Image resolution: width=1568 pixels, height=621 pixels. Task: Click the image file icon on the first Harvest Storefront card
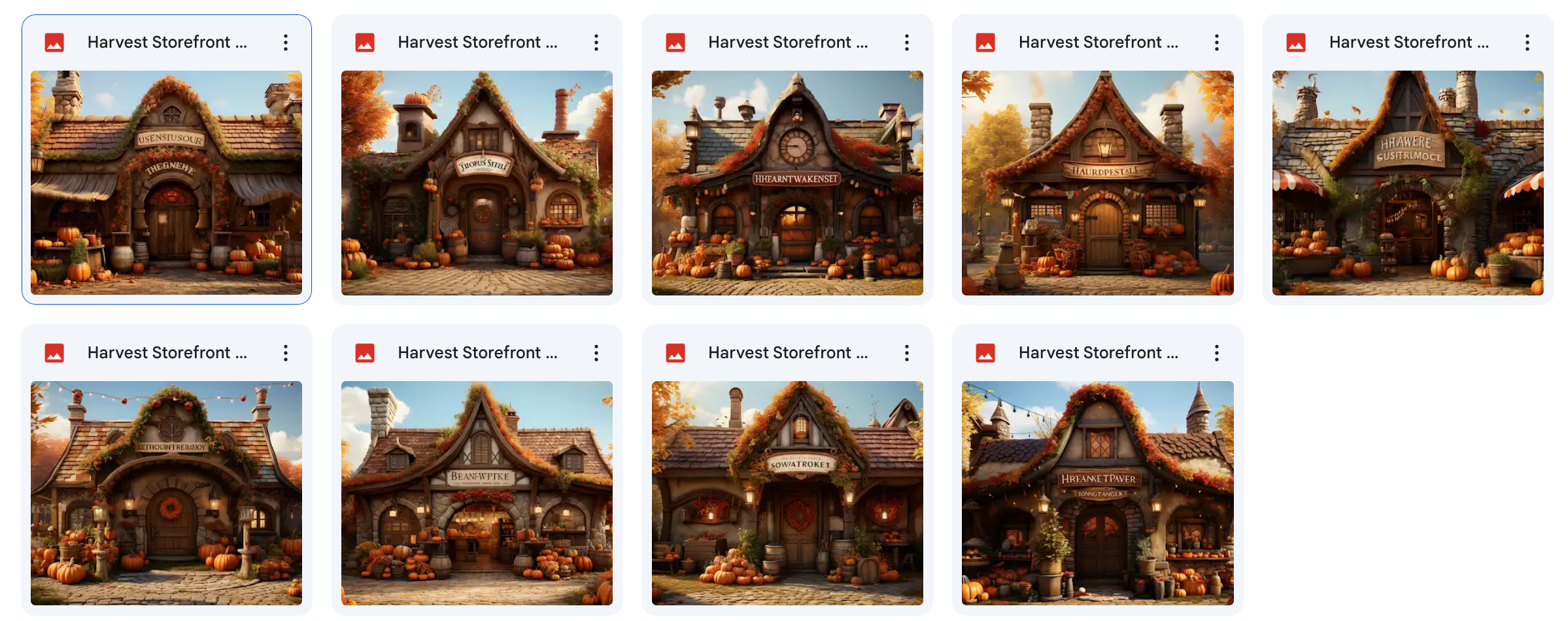(x=55, y=42)
